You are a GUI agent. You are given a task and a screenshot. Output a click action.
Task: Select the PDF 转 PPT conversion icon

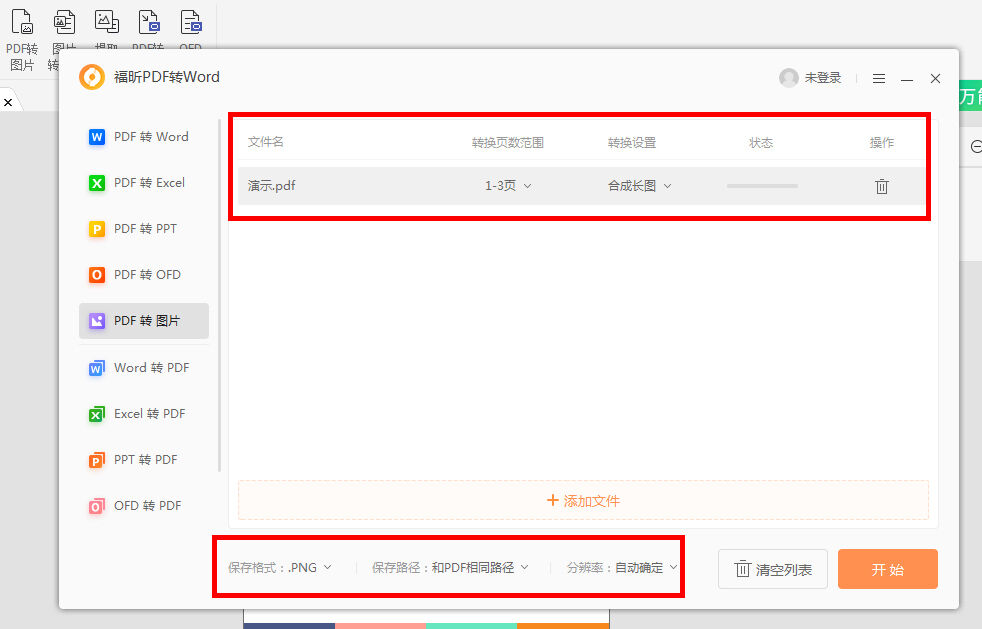tap(97, 228)
